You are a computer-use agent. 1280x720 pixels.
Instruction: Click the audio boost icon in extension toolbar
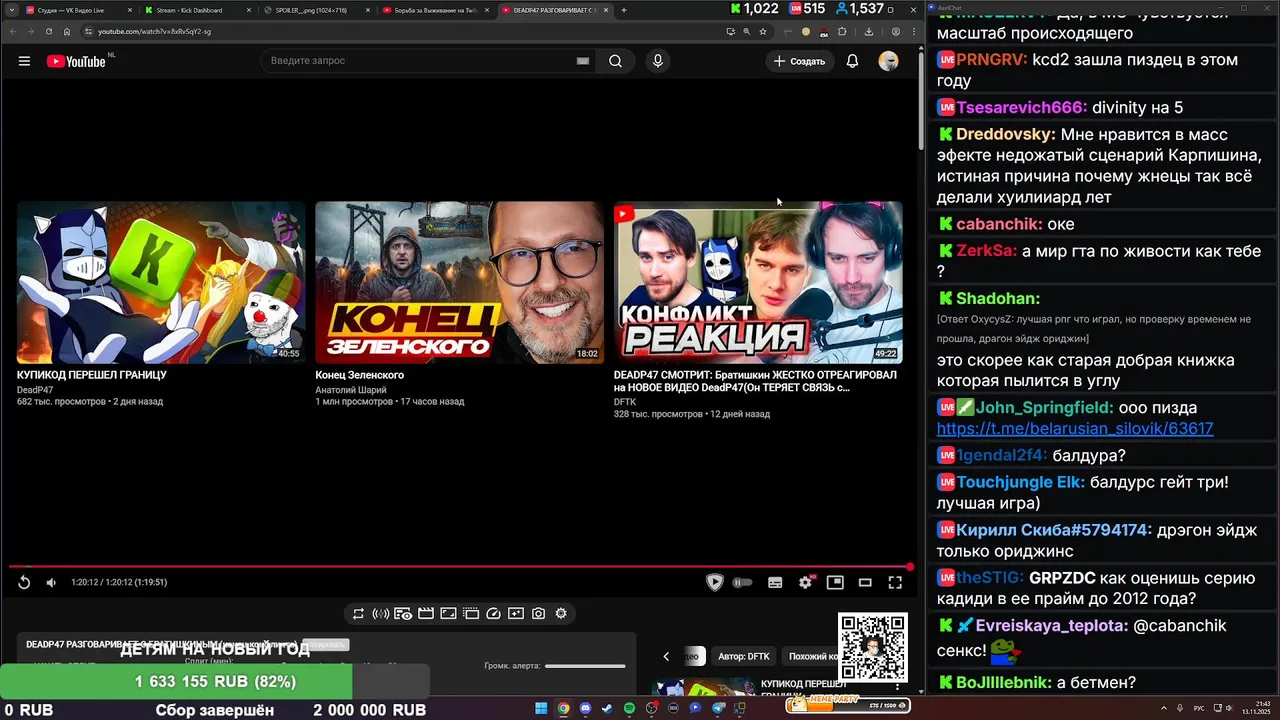coord(381,614)
